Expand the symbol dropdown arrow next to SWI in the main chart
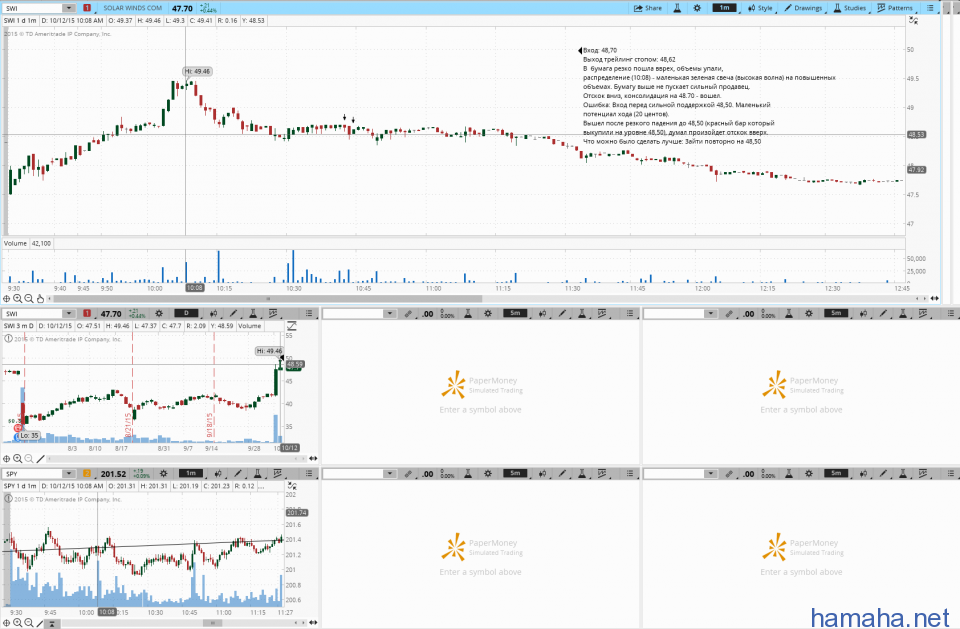 tap(69, 8)
